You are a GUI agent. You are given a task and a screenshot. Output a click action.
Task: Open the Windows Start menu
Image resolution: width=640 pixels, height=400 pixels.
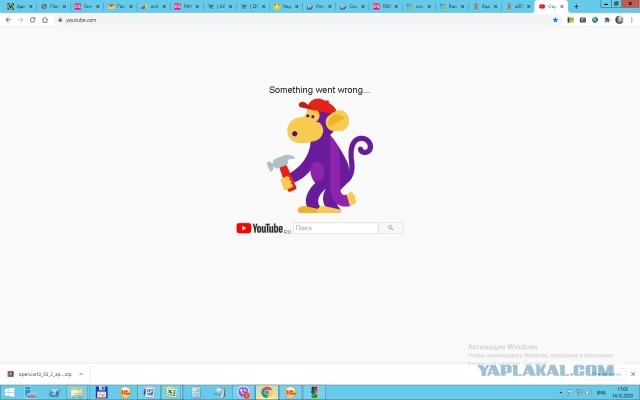point(9,393)
